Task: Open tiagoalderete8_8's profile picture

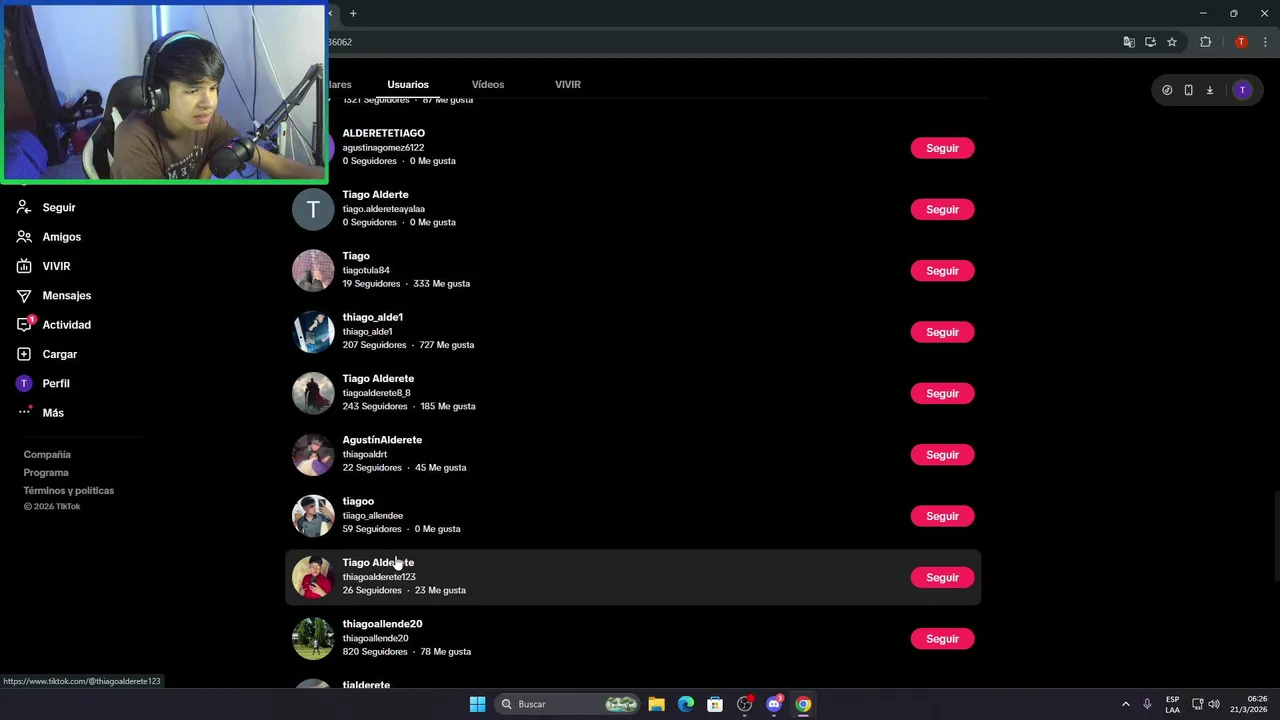Action: click(x=313, y=393)
